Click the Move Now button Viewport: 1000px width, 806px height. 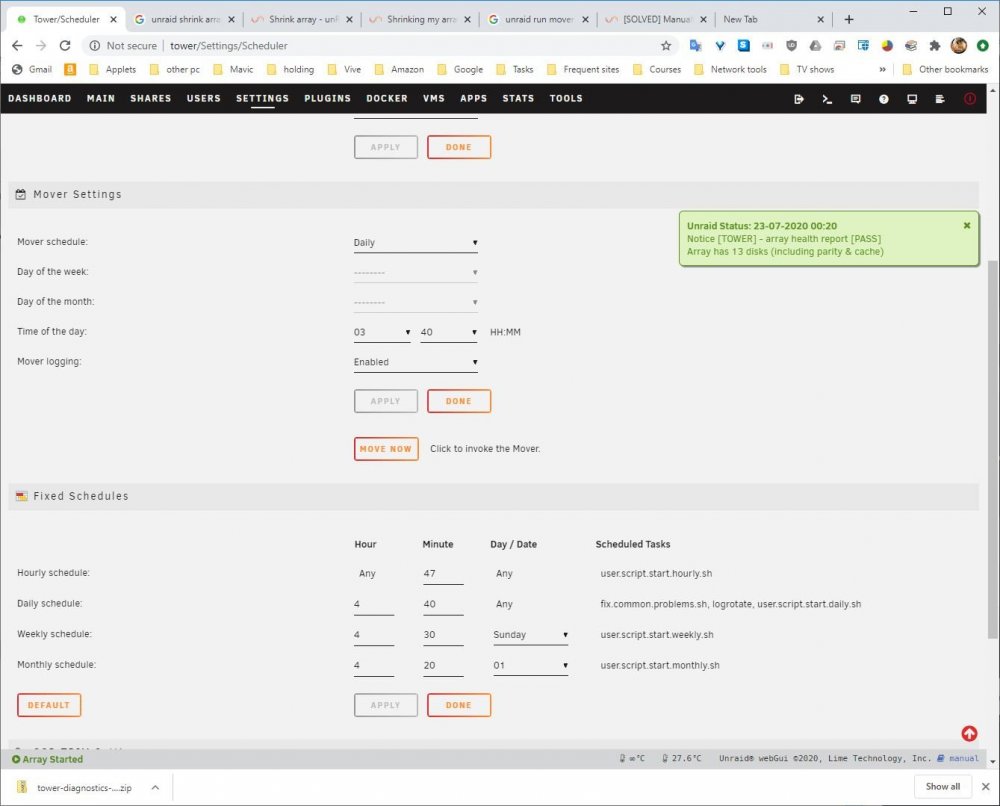click(x=386, y=449)
